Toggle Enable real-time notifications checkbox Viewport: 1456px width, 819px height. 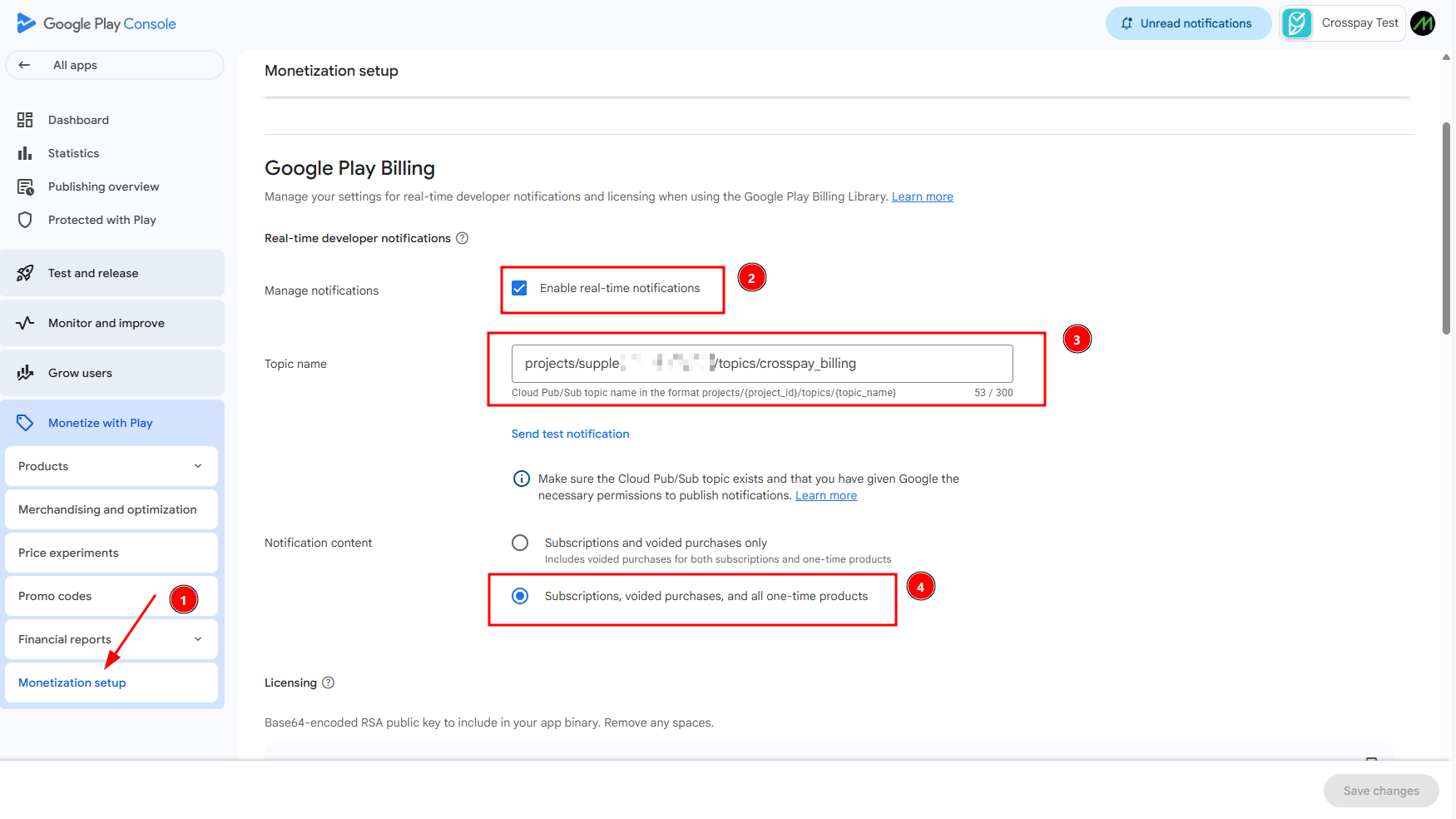tap(519, 288)
